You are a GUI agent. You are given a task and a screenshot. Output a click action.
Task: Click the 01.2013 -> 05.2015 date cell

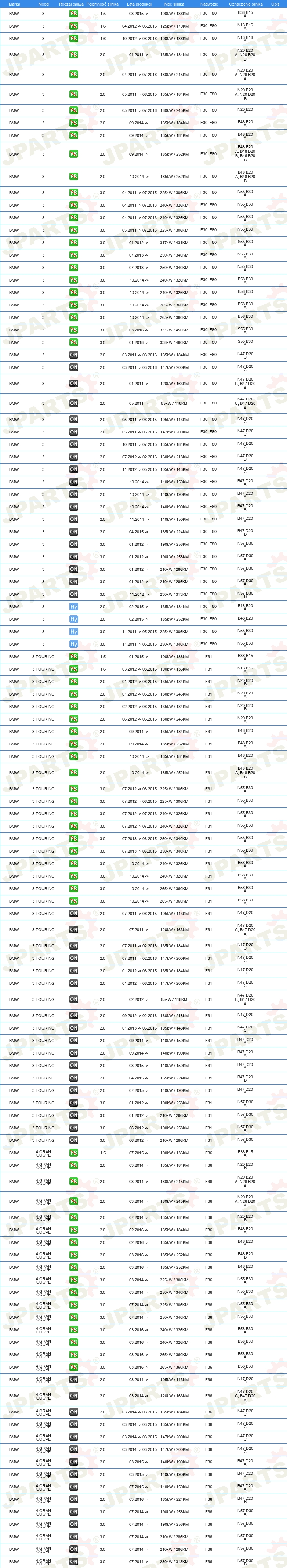(139, 1028)
